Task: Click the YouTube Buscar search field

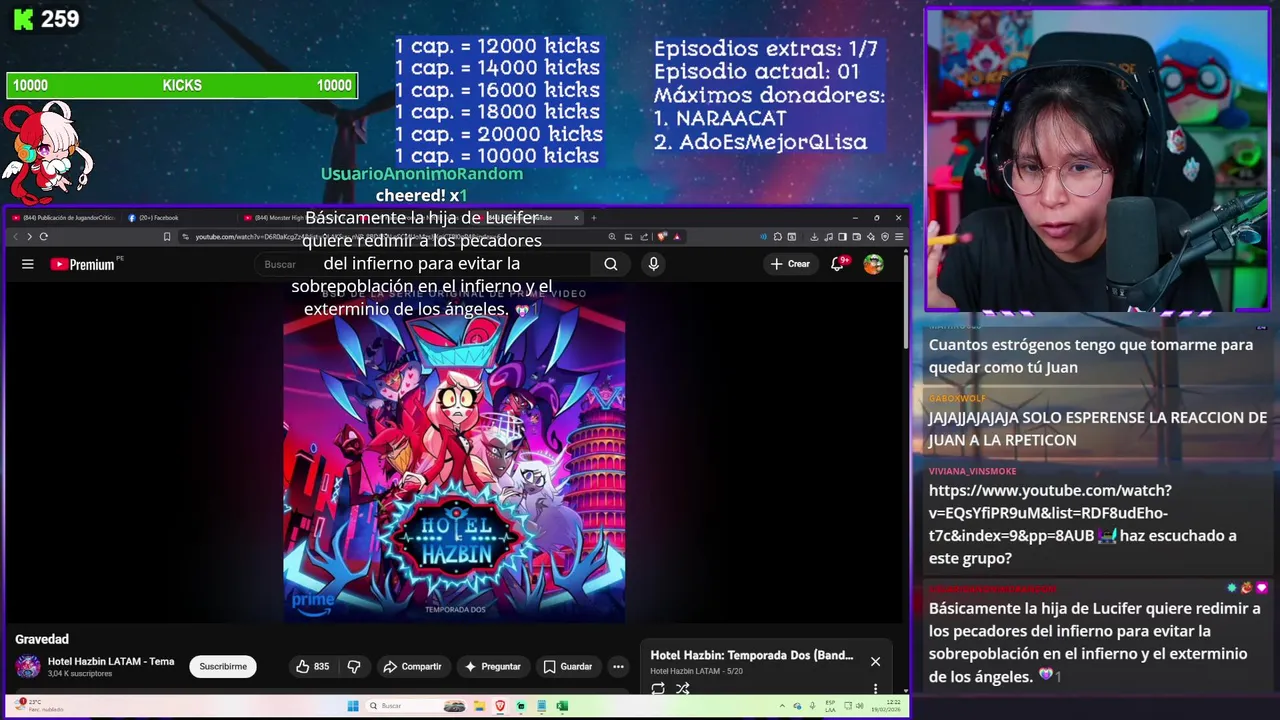Action: point(425,264)
